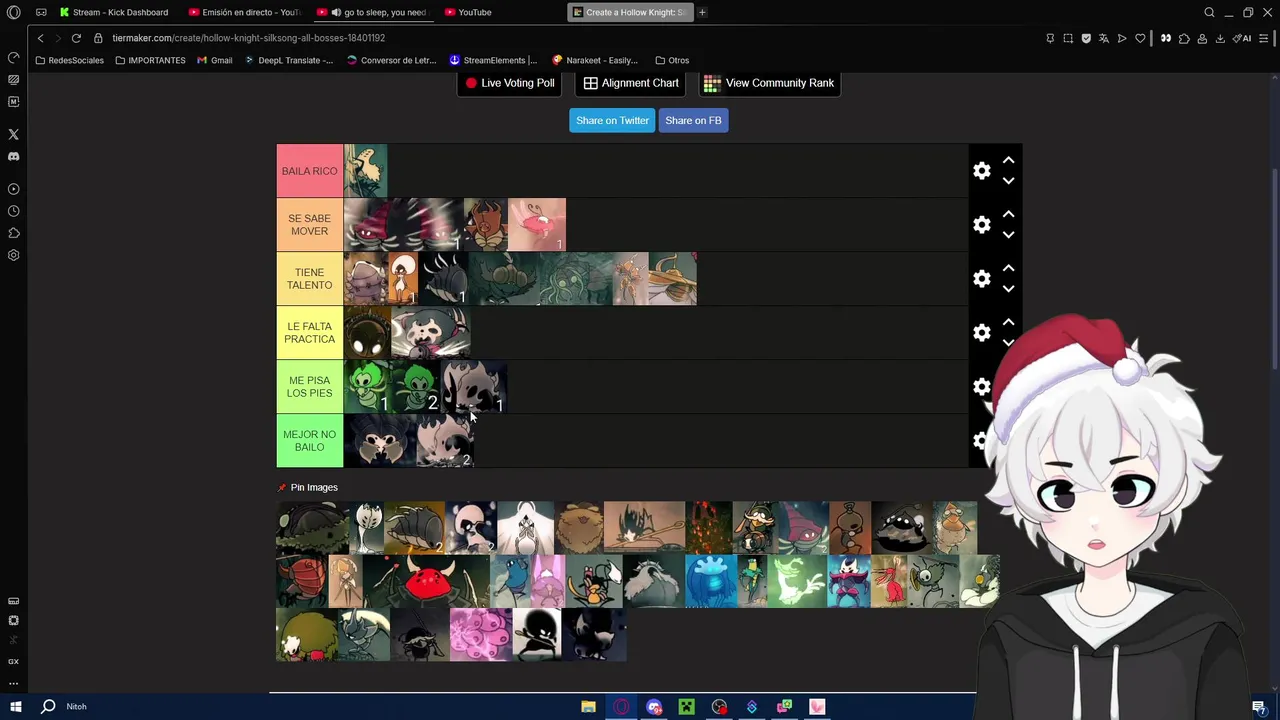Open Conversor de Letras bookmark
The width and height of the screenshot is (1280, 720).
click(x=391, y=60)
